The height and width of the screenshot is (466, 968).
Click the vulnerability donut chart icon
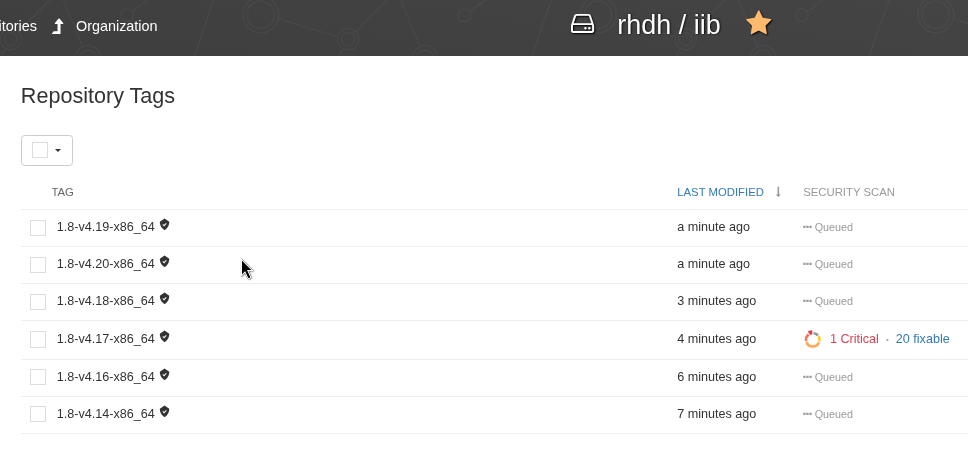[x=812, y=339]
